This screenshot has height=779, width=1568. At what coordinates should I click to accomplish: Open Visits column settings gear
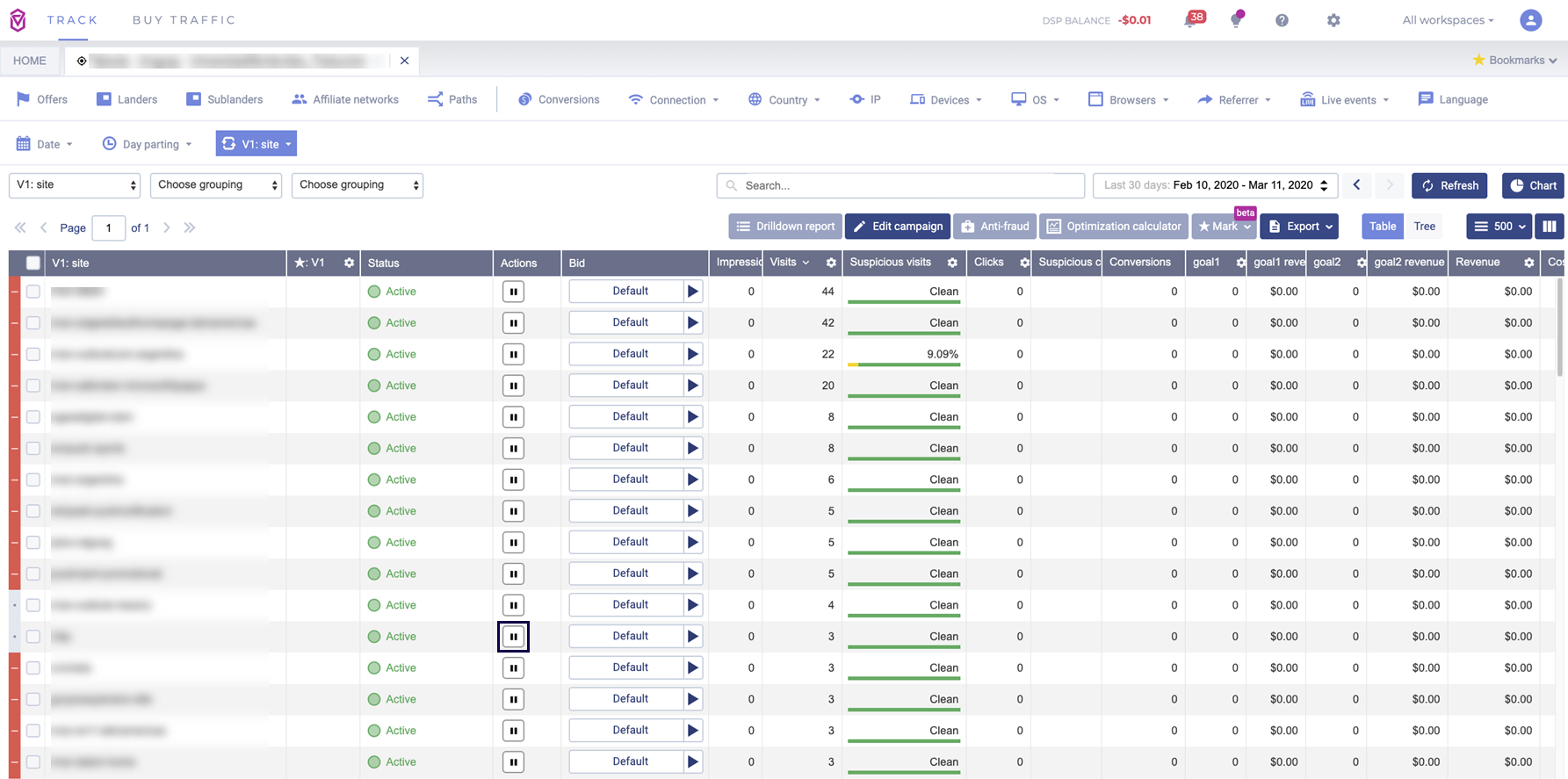(x=830, y=263)
